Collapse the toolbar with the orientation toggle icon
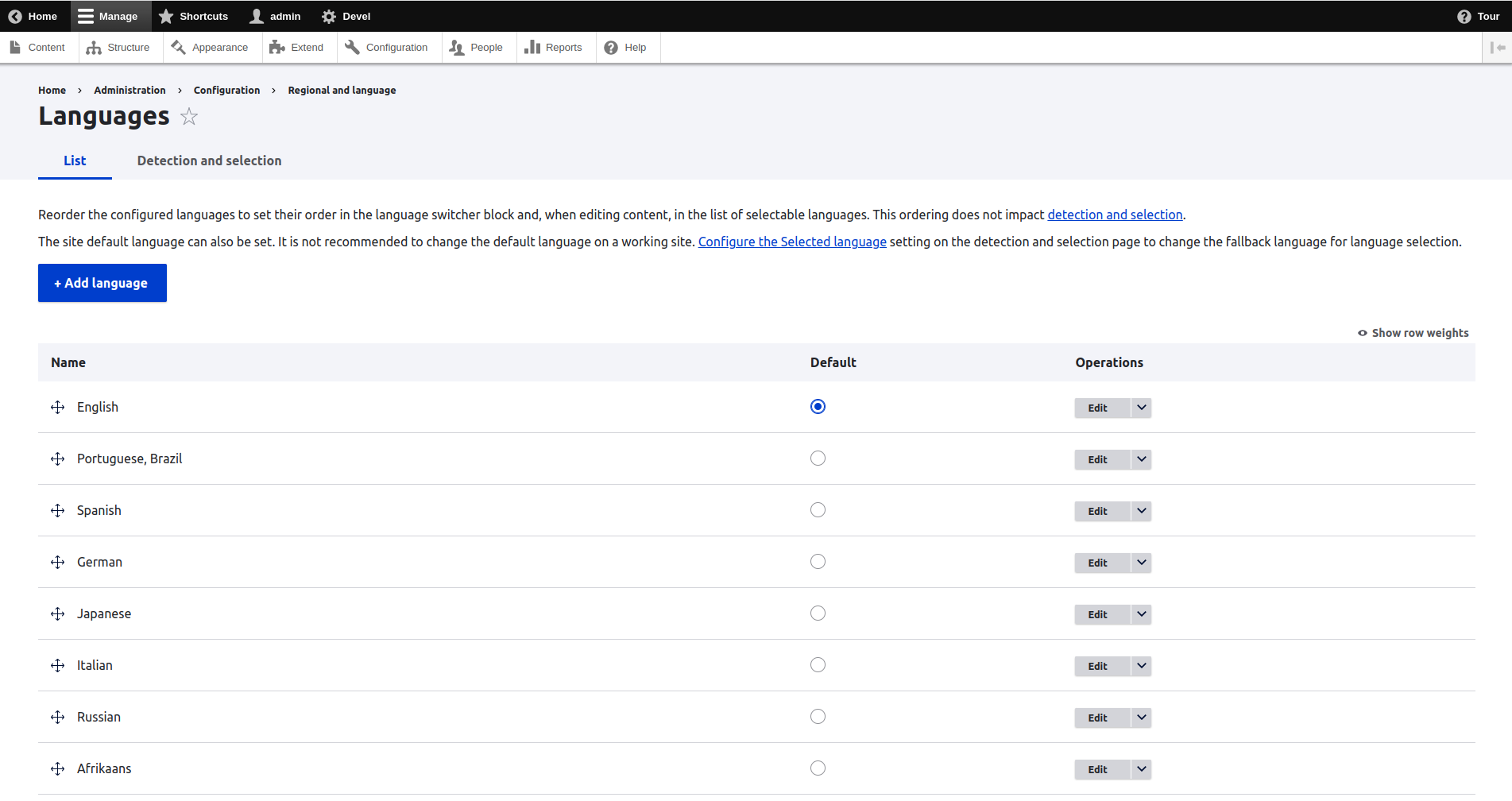1512x801 pixels. (x=1498, y=48)
